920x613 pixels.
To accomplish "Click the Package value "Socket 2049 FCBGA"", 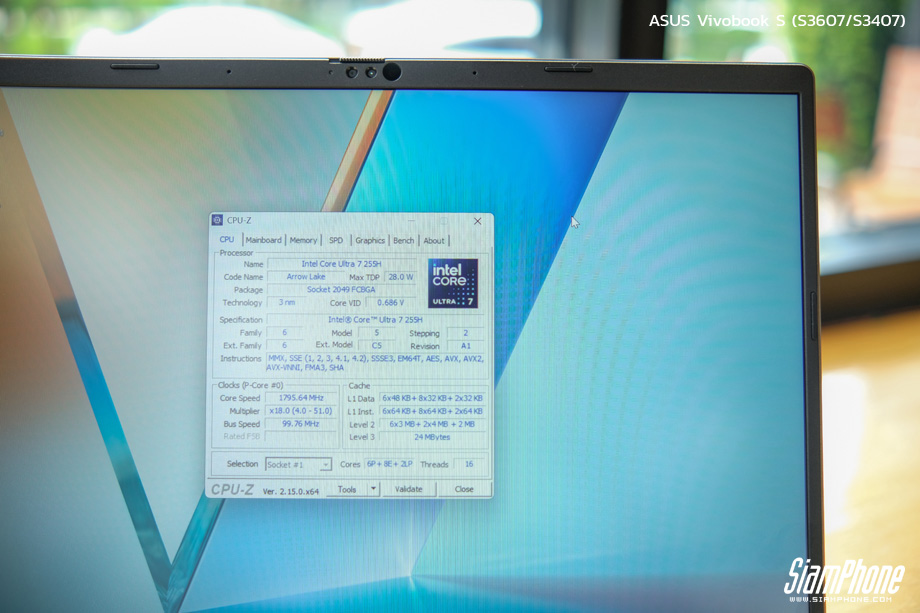I will pos(341,290).
